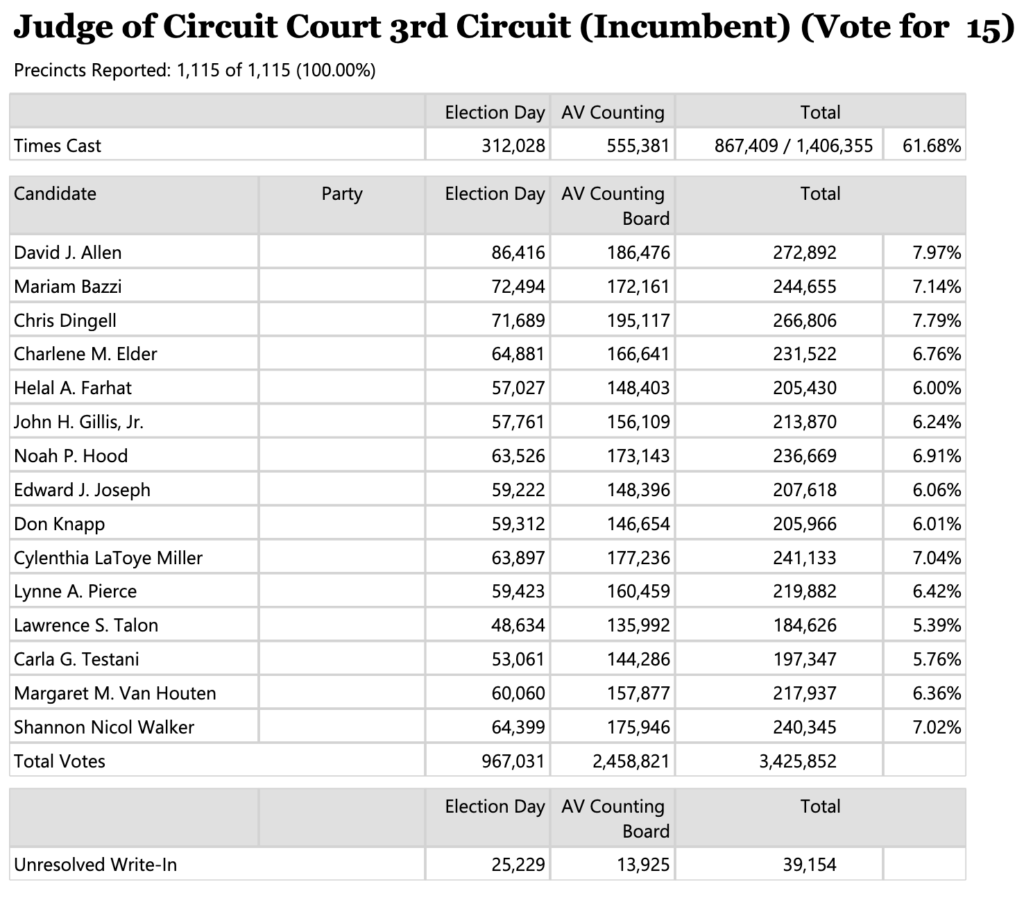Click the Candidate column header
The image size is (1024, 898).
click(55, 194)
